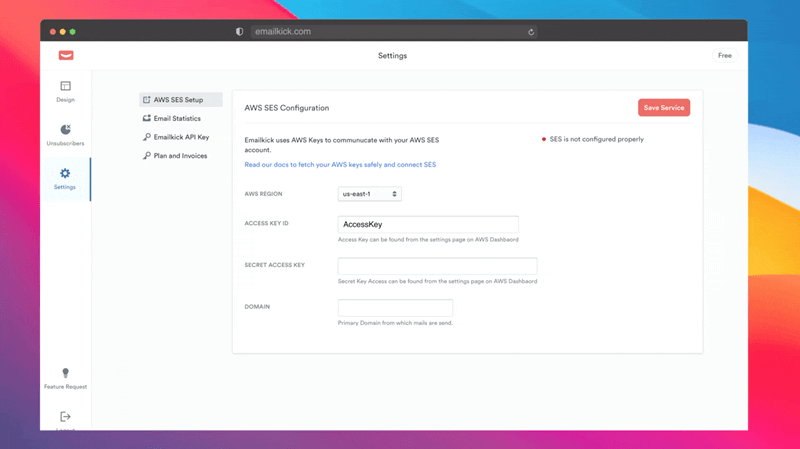Open Feature Request lightbulb icon

[x=65, y=373]
